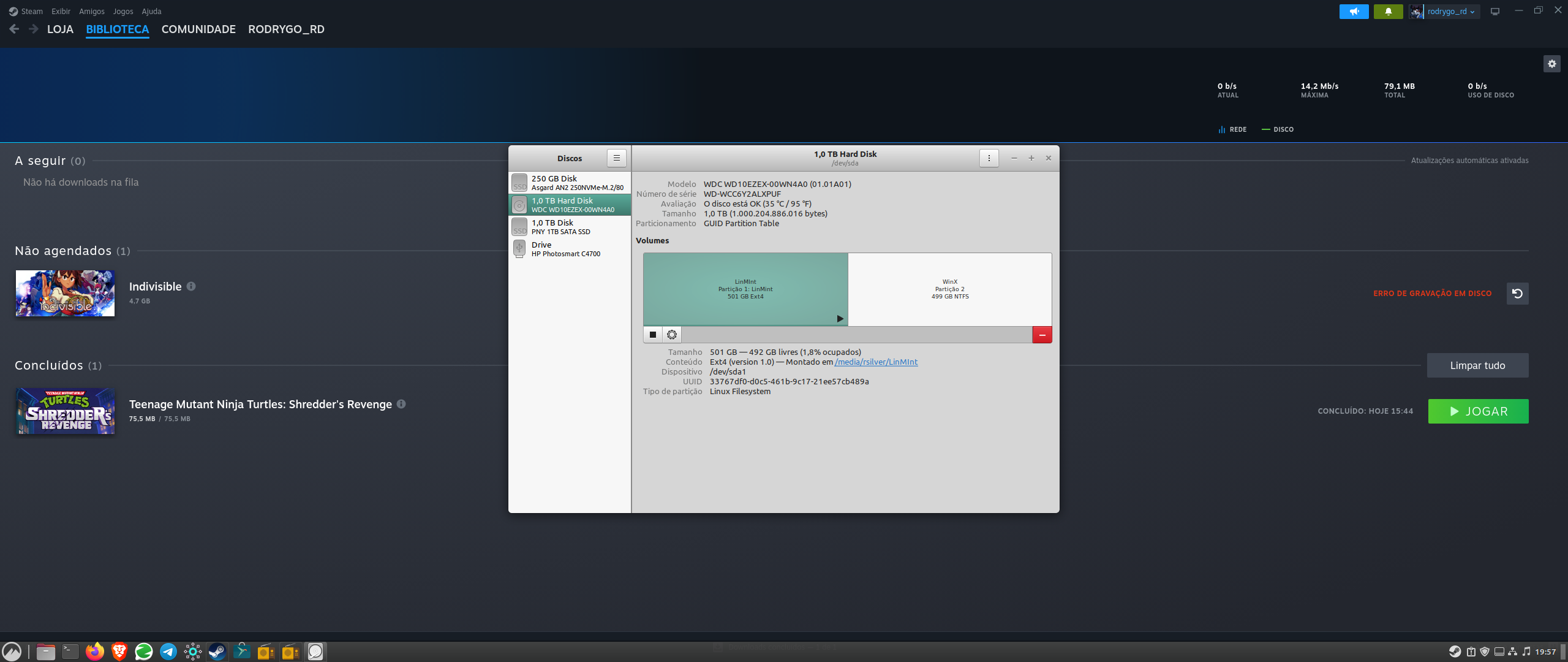The image size is (1568, 662).
Task: Open the Jogos menu
Action: point(123,11)
